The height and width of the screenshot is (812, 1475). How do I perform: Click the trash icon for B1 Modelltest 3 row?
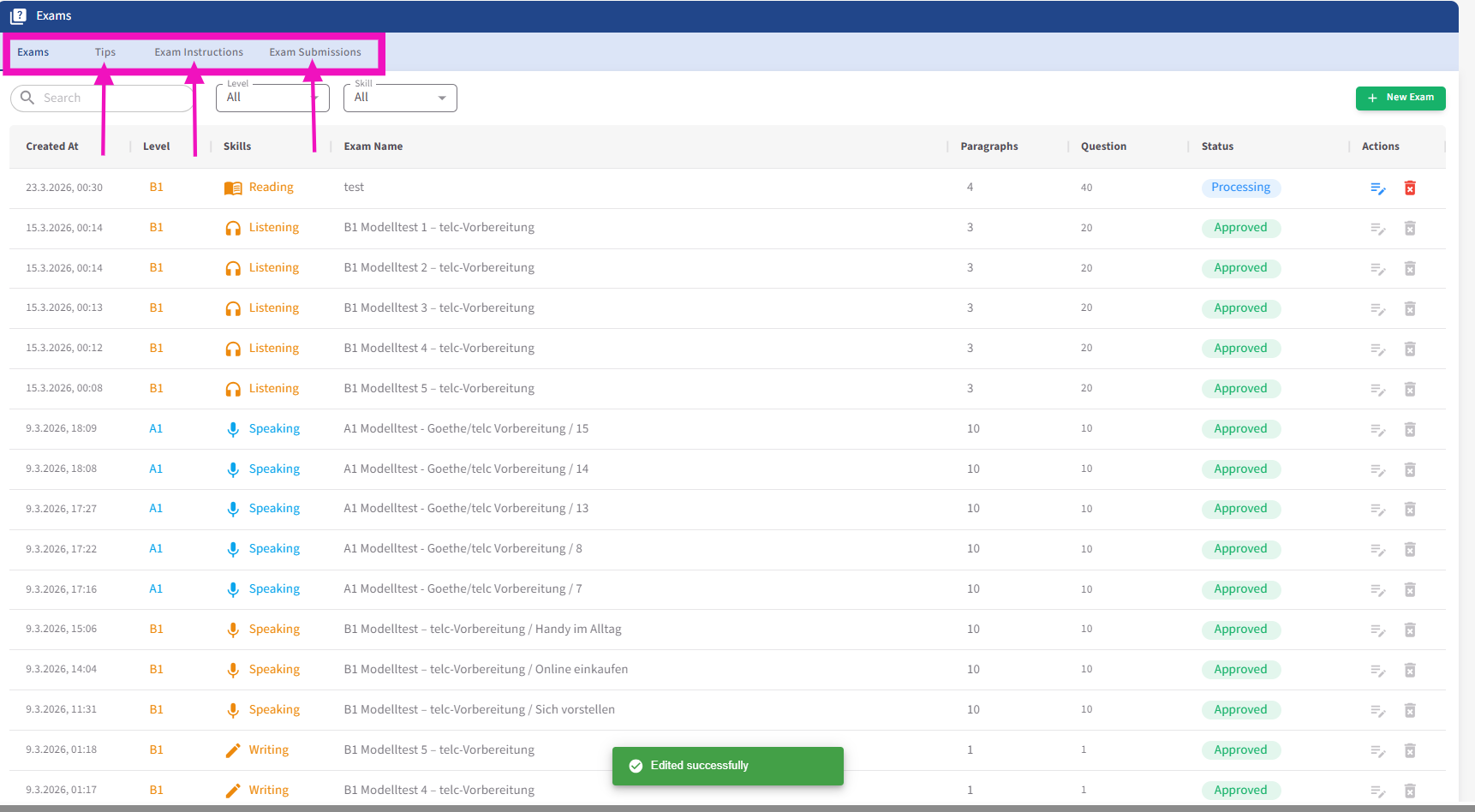coord(1410,308)
